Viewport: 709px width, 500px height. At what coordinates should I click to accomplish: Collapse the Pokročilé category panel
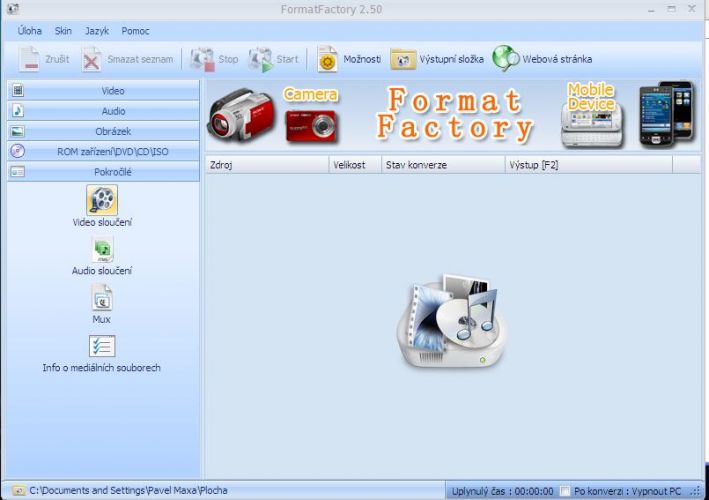pyautogui.click(x=104, y=172)
